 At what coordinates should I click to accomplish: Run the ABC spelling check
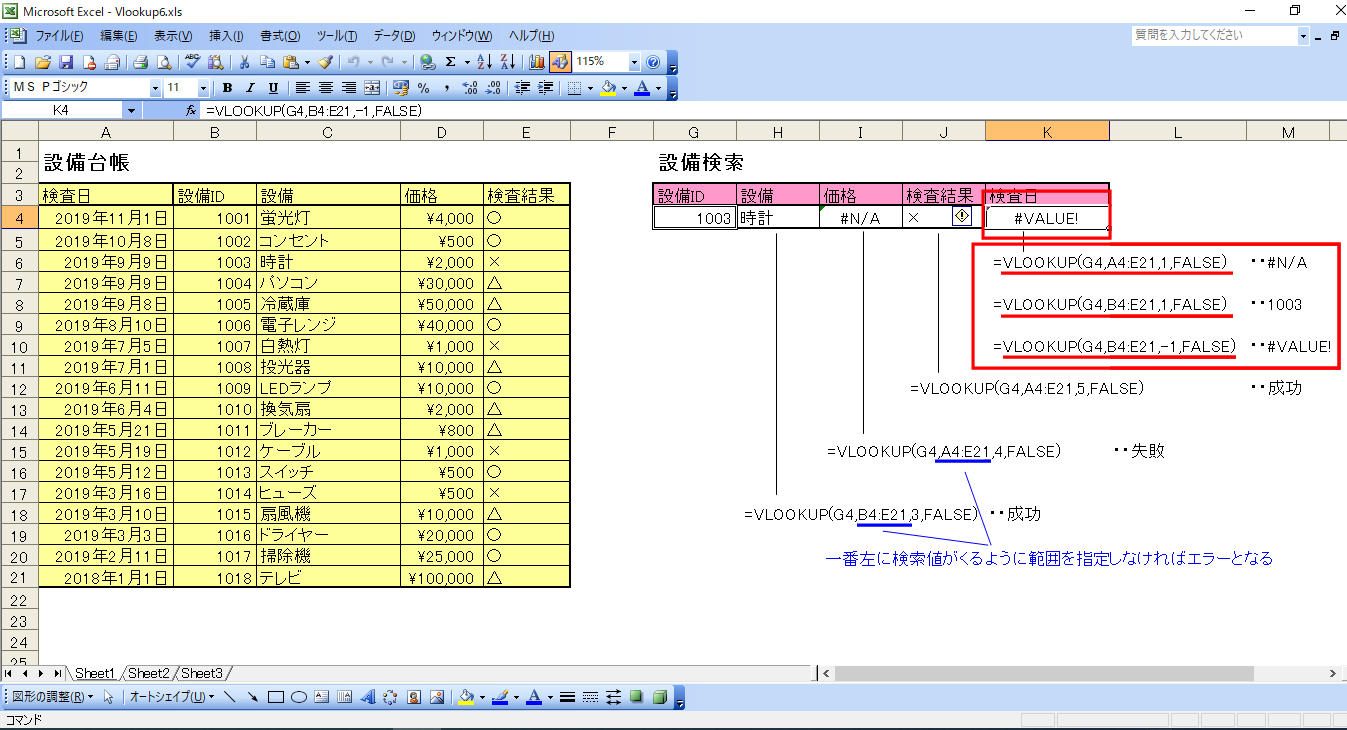click(x=192, y=62)
